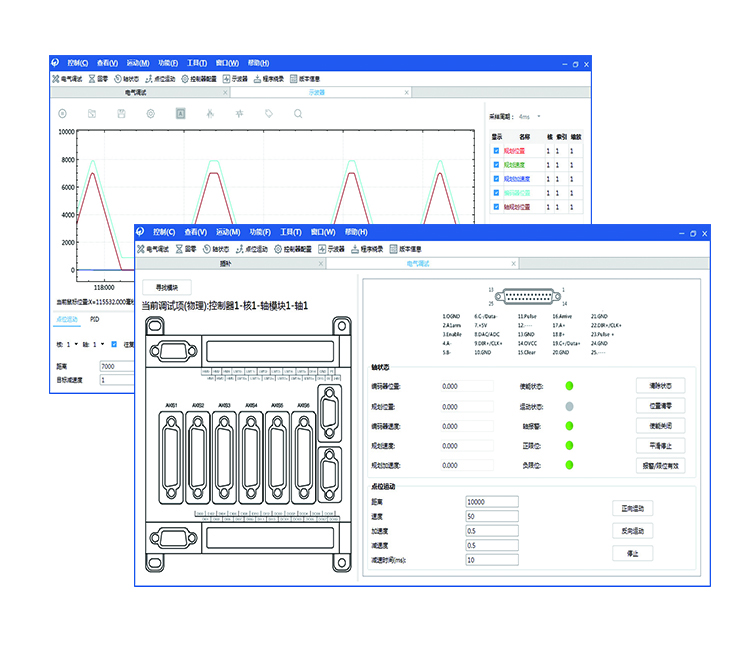Switch to the 插补 tab

pos(226,263)
